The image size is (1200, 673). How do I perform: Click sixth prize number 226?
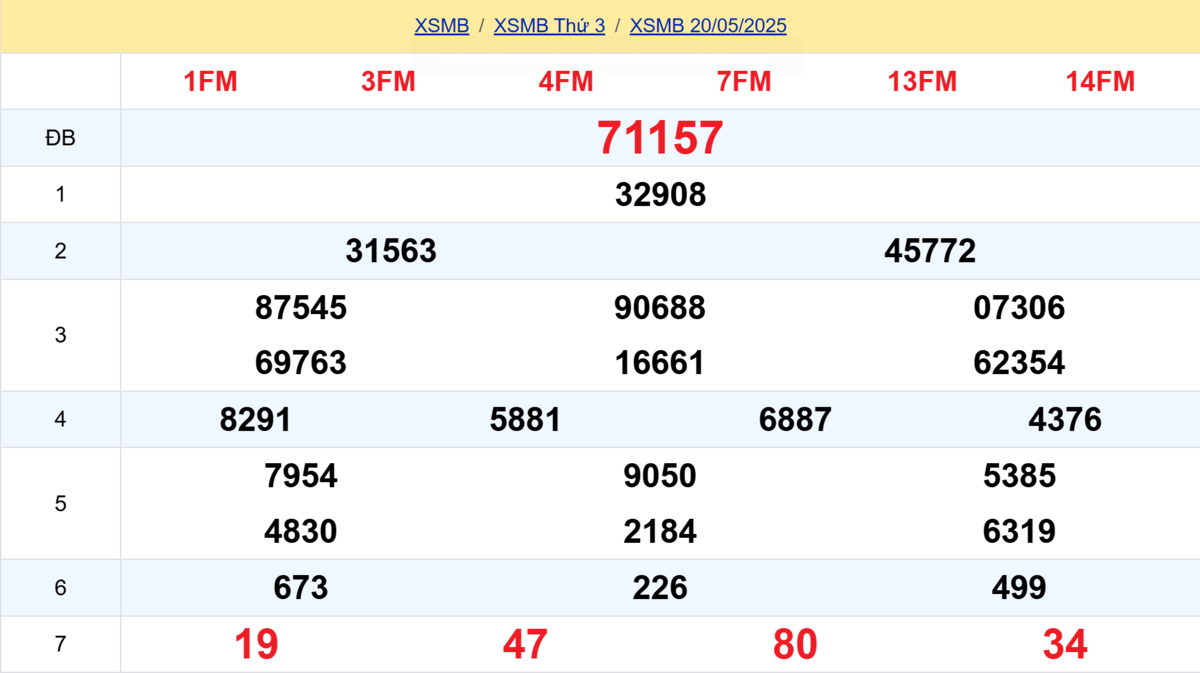pyautogui.click(x=660, y=588)
